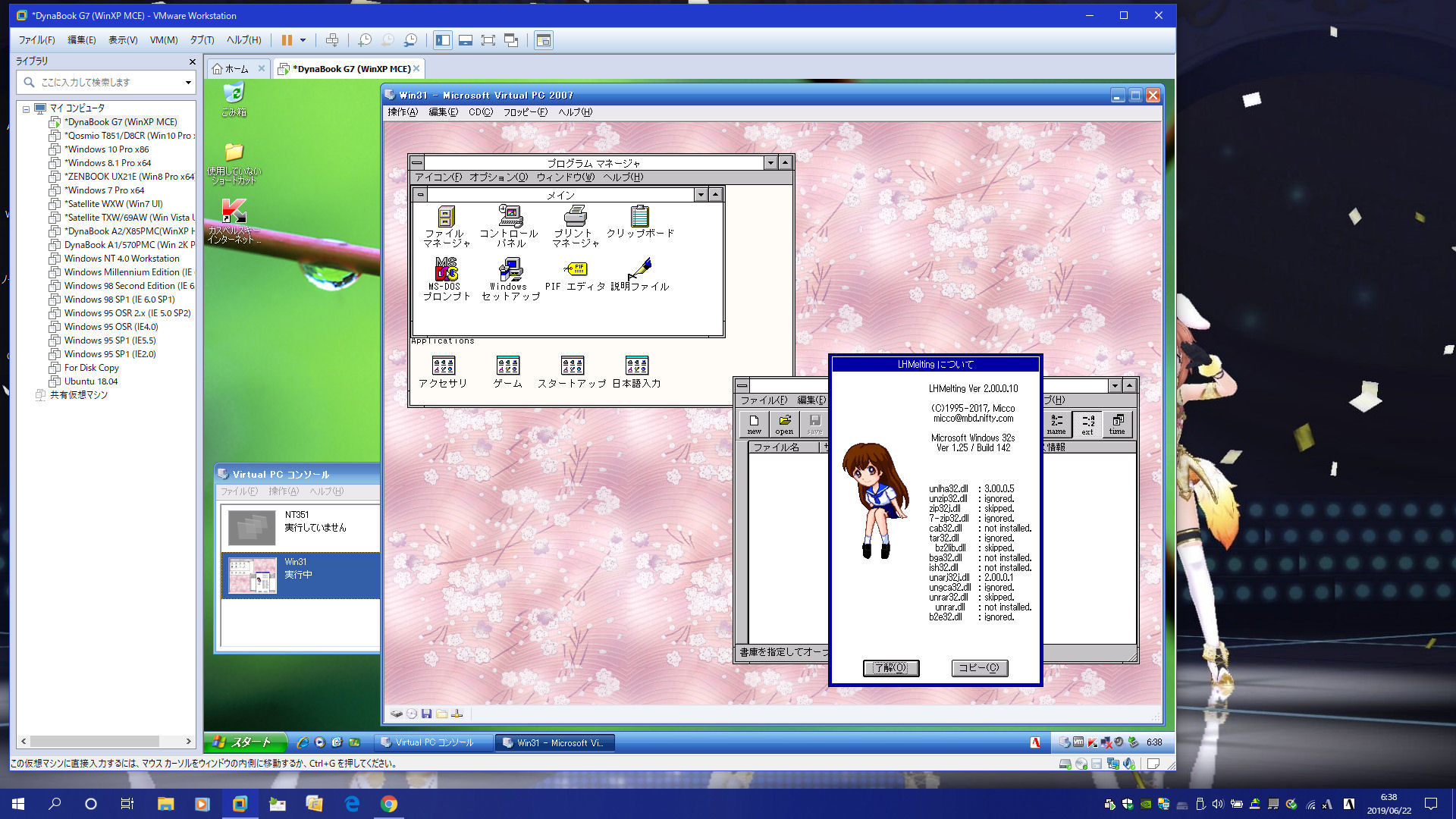Toggle the library sidebar view icon

[443, 40]
